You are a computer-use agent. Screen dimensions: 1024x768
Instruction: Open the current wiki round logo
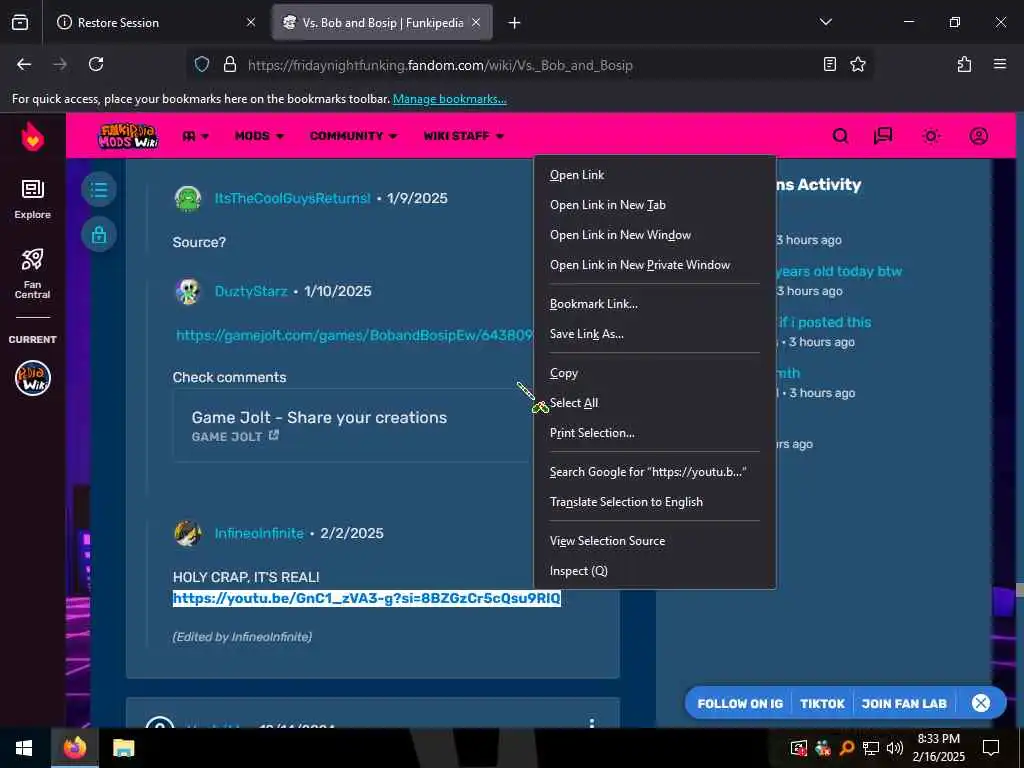33,378
